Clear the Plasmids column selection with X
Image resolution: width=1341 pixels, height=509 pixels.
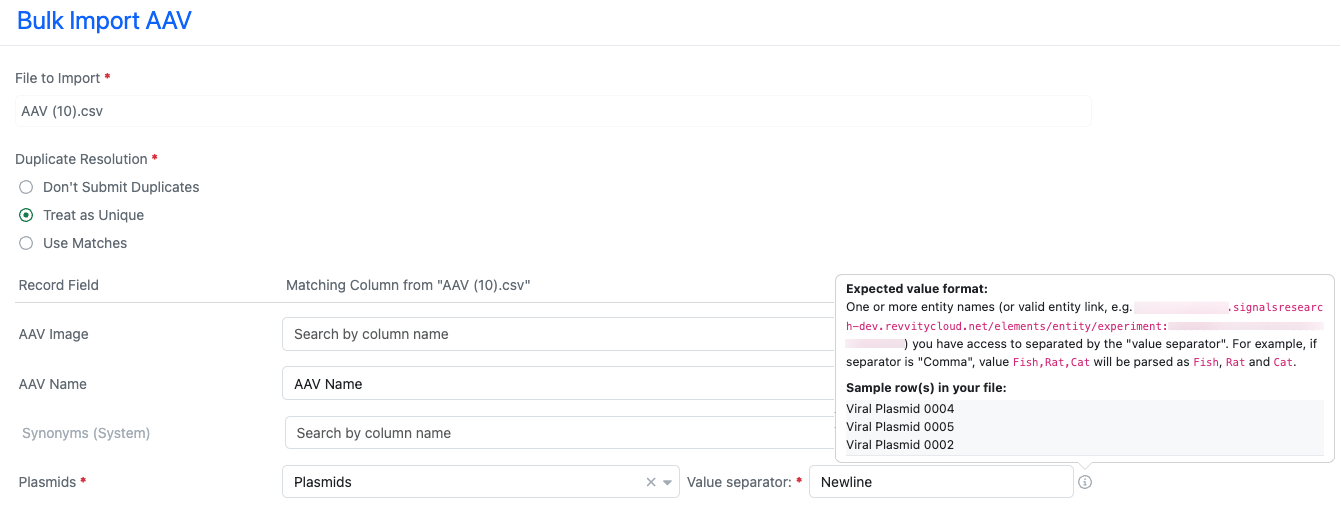click(651, 482)
